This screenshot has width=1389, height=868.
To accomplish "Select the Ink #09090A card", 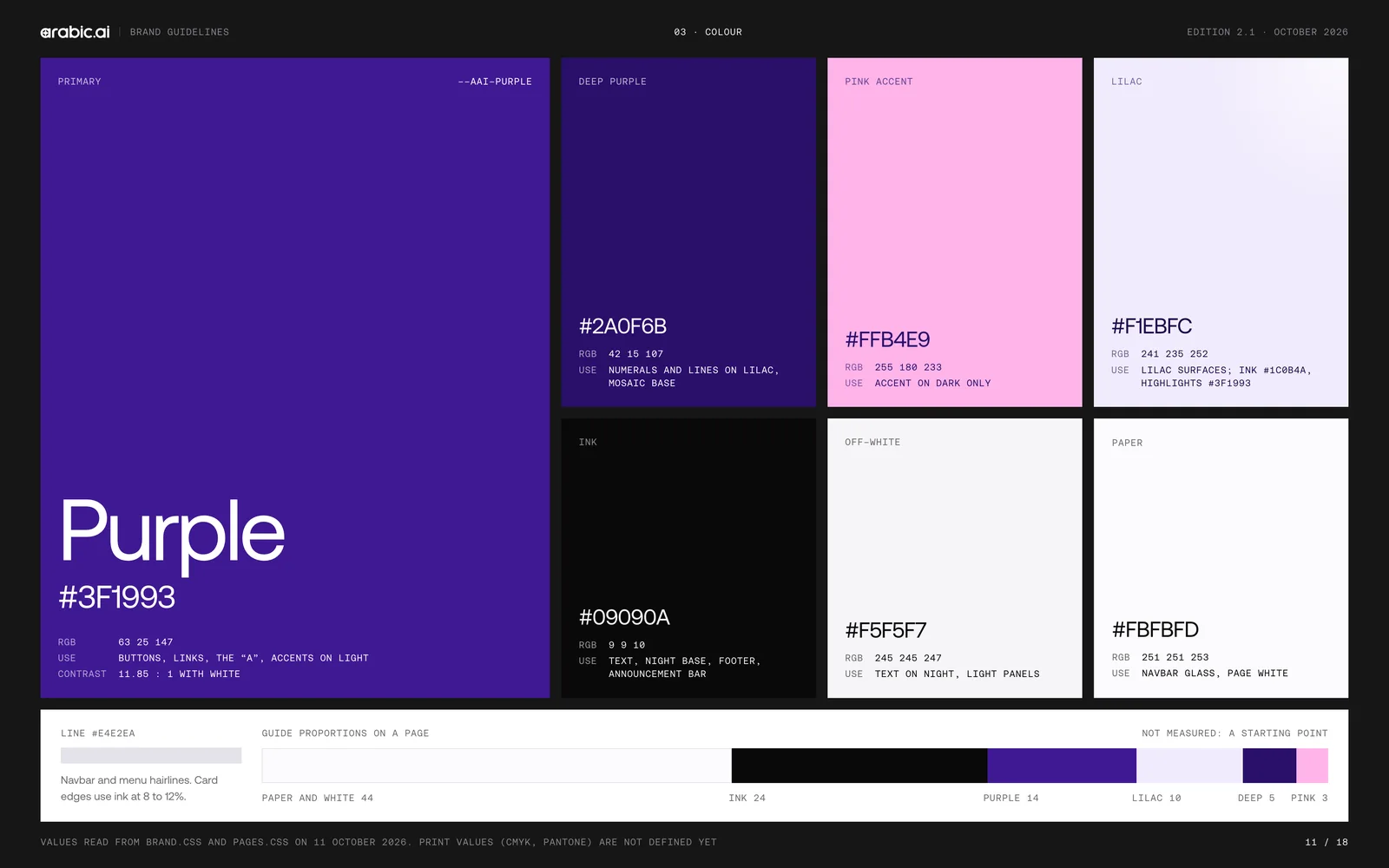I will (x=688, y=558).
